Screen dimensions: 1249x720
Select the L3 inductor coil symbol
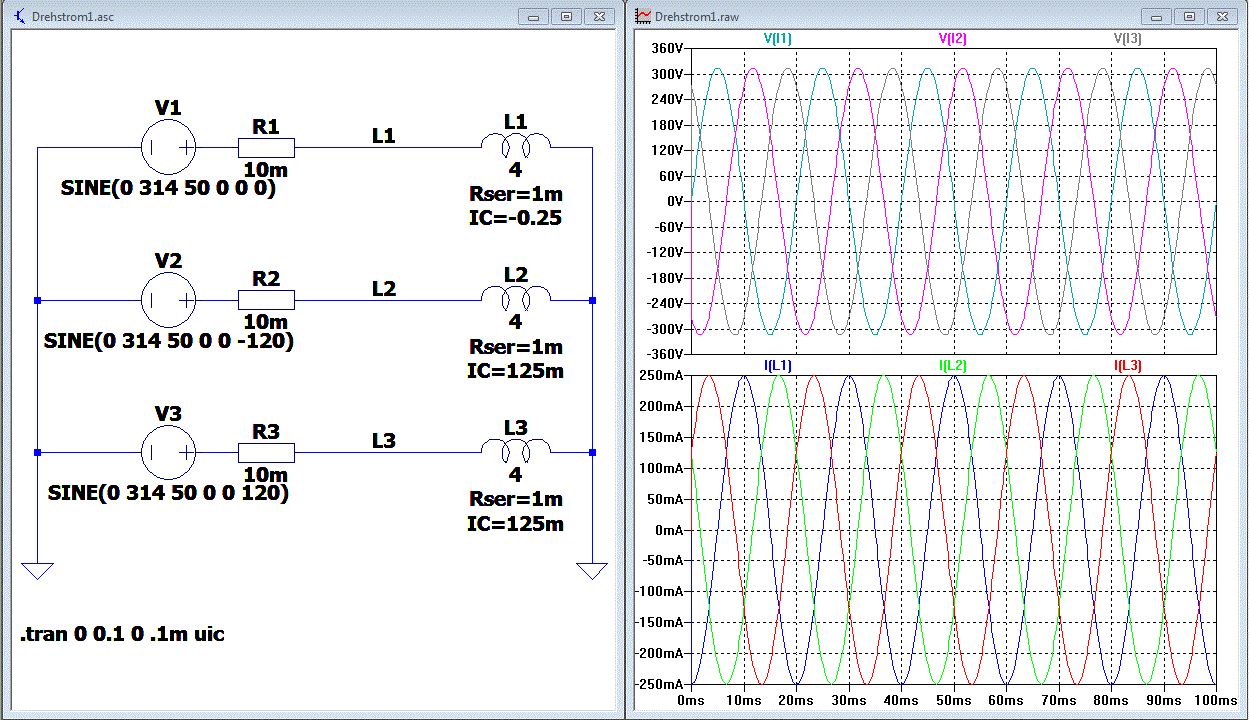click(x=515, y=449)
